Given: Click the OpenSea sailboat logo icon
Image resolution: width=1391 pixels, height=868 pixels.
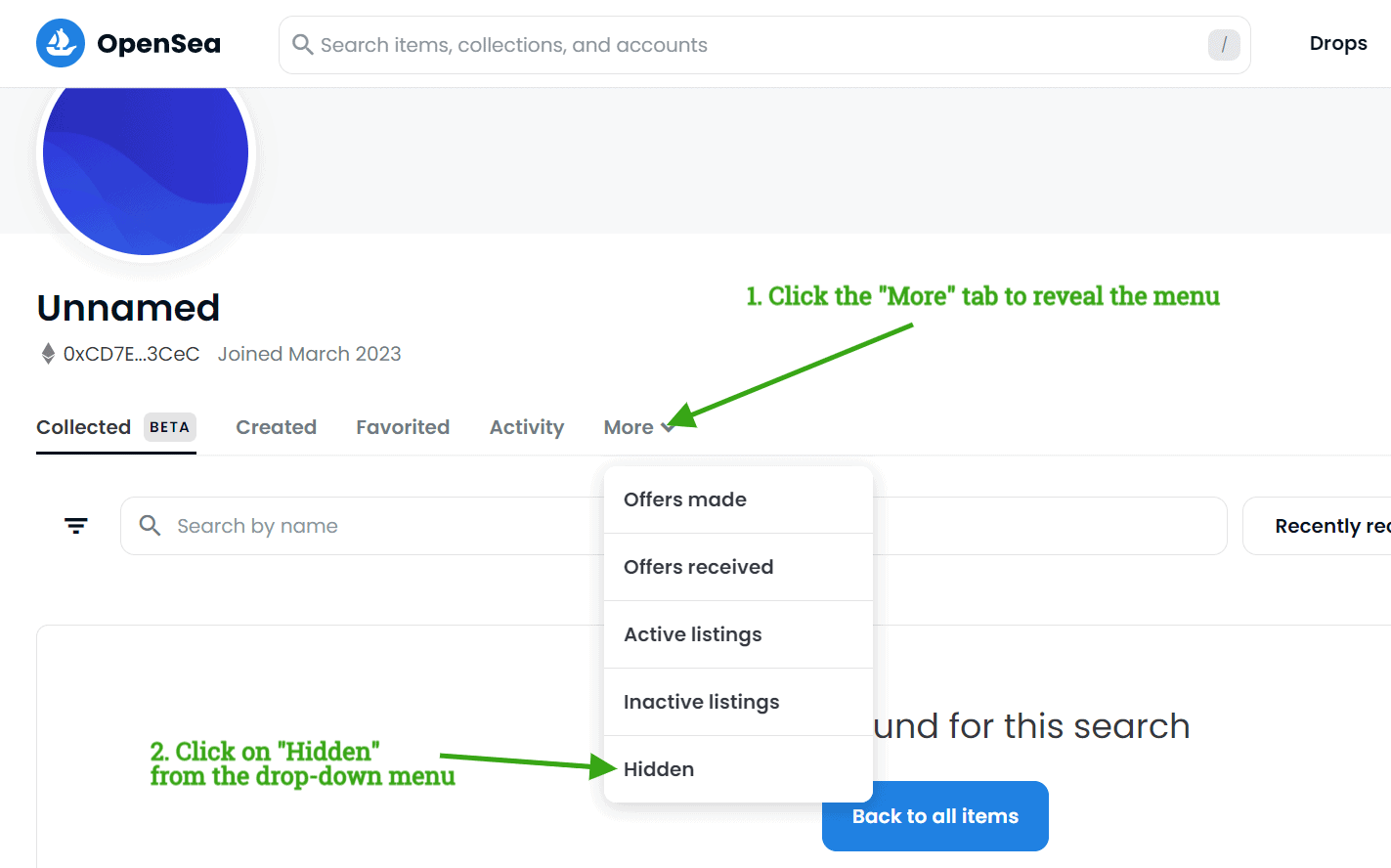Looking at the screenshot, I should pyautogui.click(x=61, y=43).
